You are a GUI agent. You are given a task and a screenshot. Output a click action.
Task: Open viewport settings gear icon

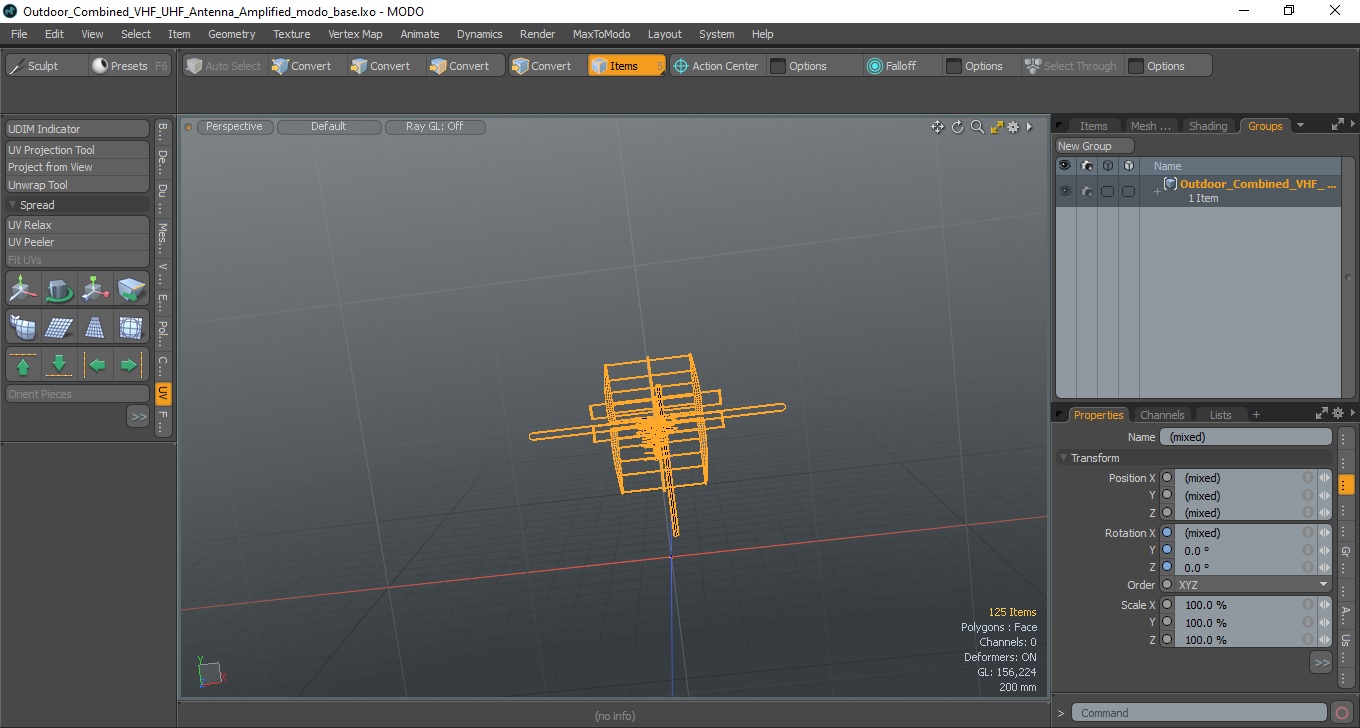(1013, 127)
